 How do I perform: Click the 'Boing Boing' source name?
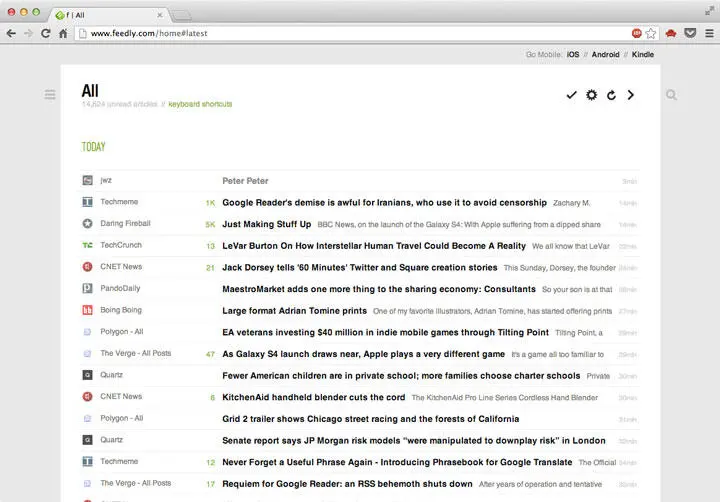coord(121,310)
